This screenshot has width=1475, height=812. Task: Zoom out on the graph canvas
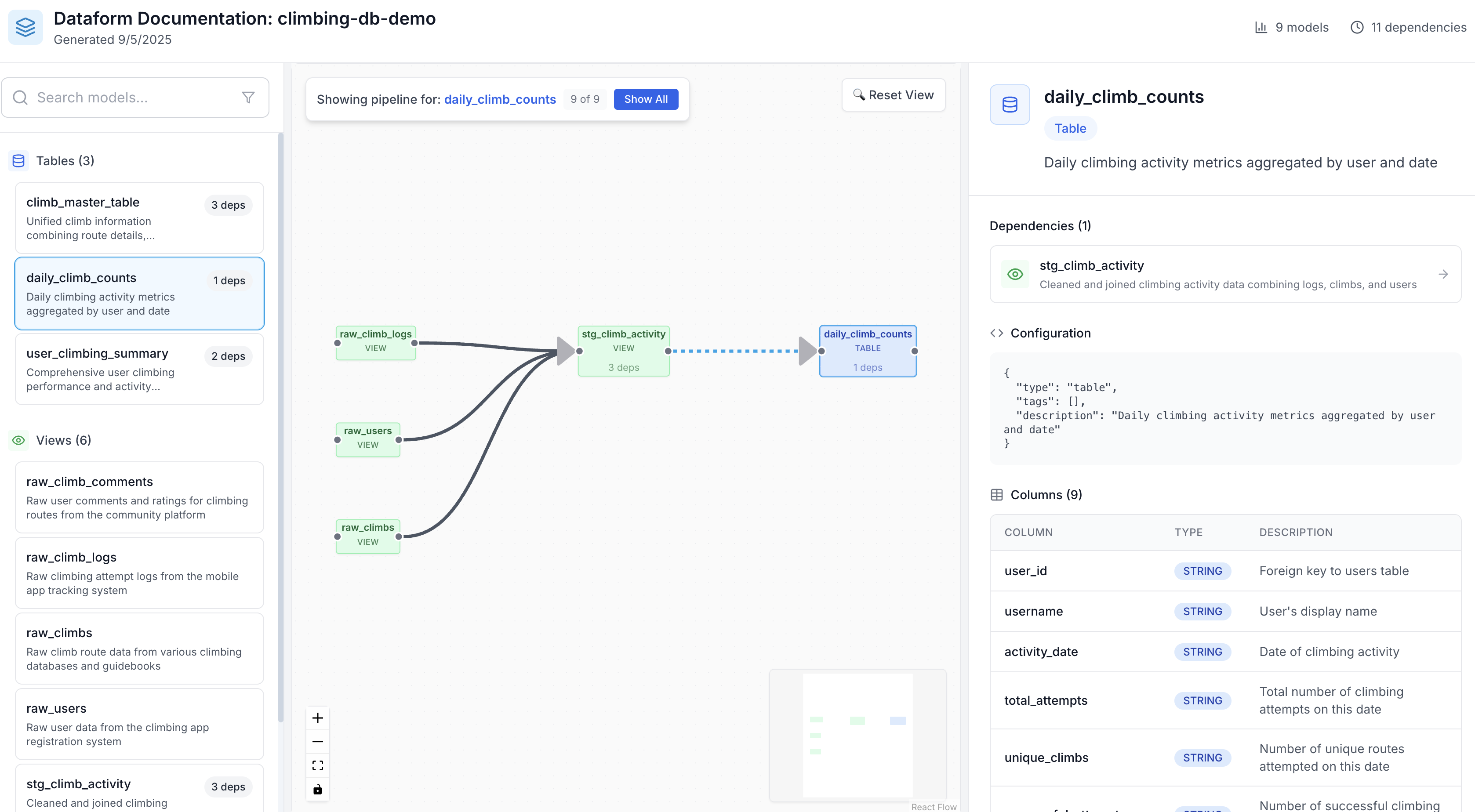tap(318, 742)
